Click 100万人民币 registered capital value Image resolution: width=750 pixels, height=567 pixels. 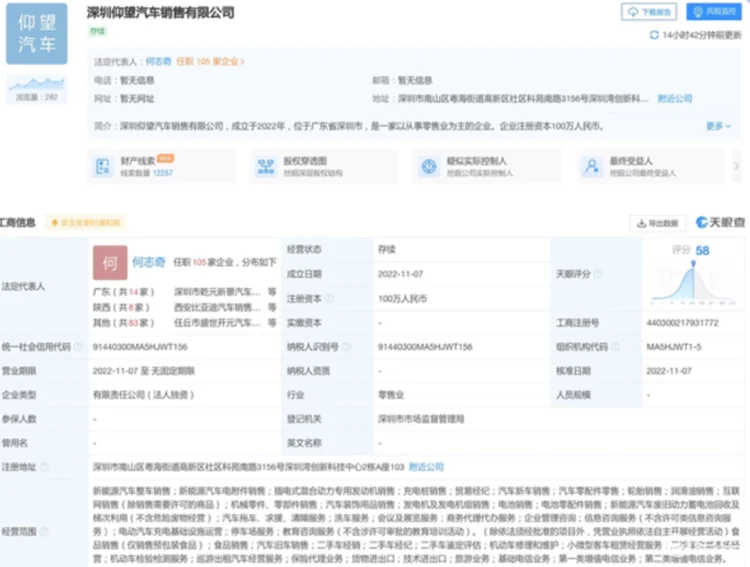(402, 299)
